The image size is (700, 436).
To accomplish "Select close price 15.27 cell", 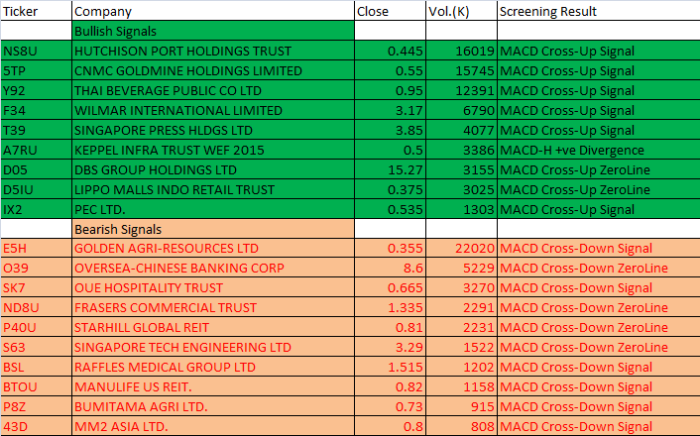I will coord(390,170).
